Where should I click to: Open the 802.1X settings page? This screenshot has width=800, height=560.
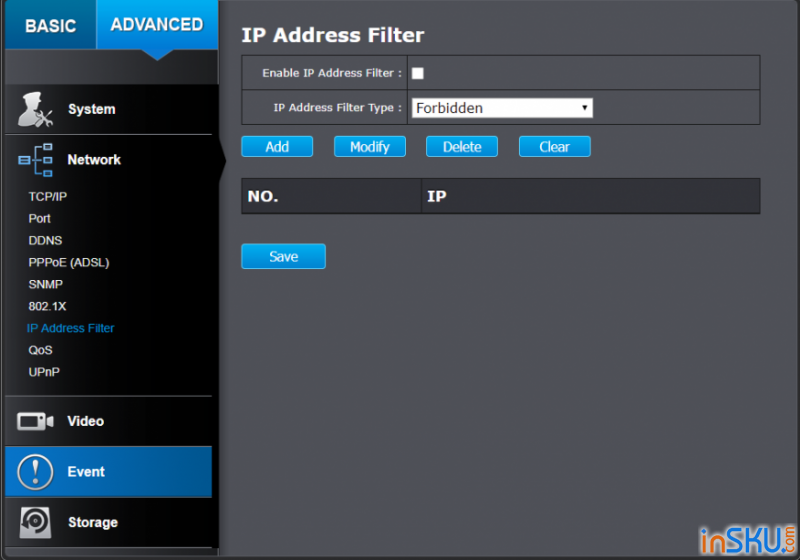click(x=47, y=307)
